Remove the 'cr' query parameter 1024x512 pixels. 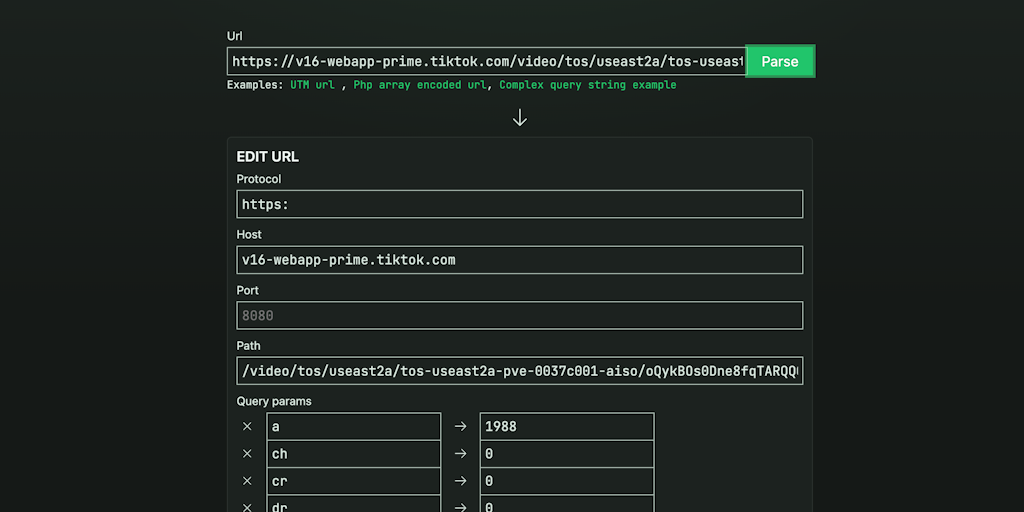(247, 481)
